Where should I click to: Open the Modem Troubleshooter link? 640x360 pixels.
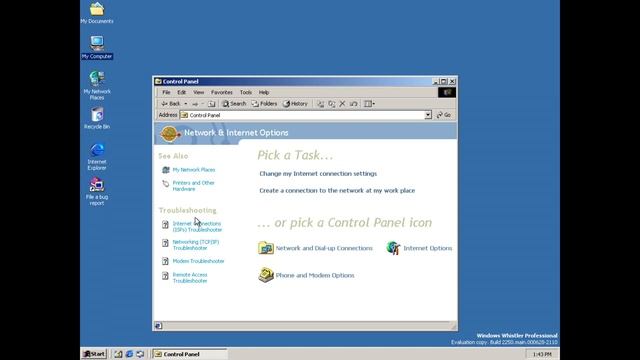[x=198, y=261]
